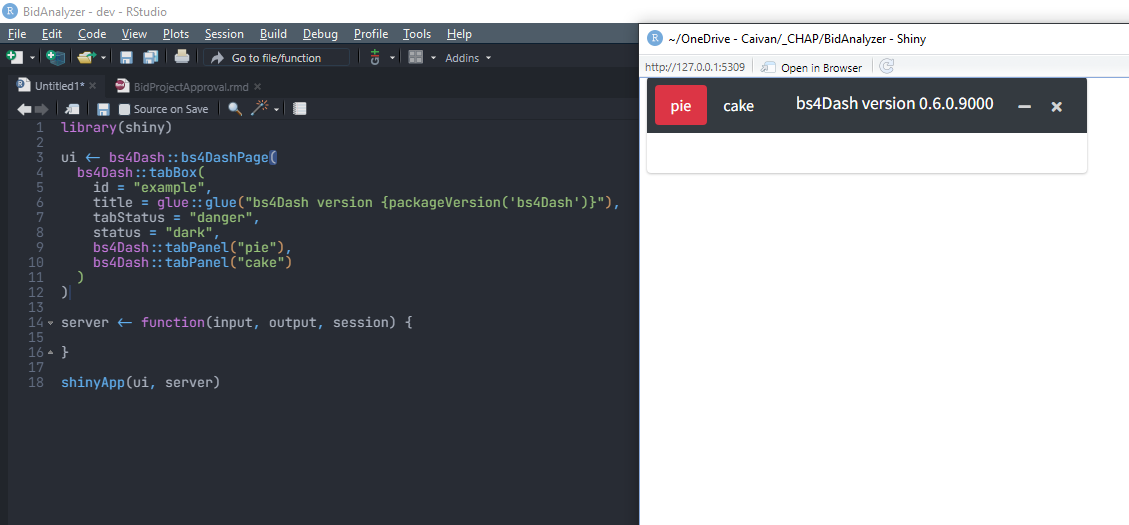Open the Session menu
This screenshot has width=1129, height=525.
click(x=224, y=34)
